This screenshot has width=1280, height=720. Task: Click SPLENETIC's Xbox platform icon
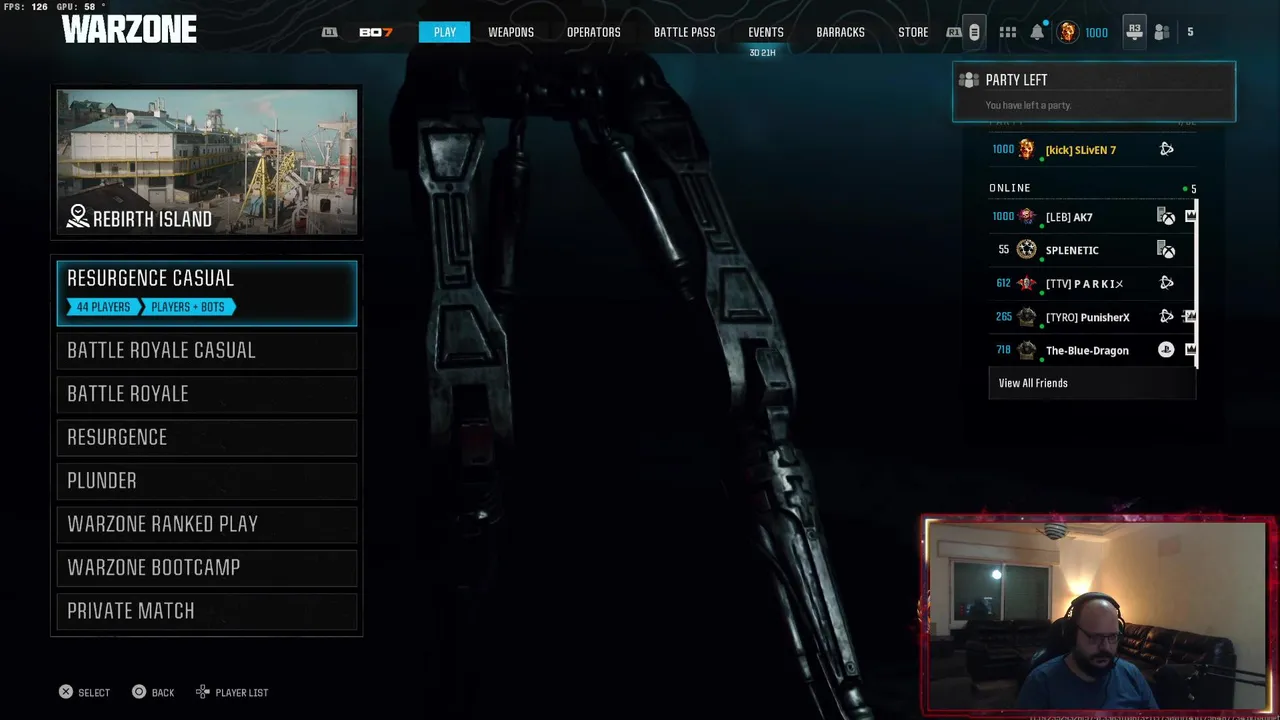[1166, 250]
